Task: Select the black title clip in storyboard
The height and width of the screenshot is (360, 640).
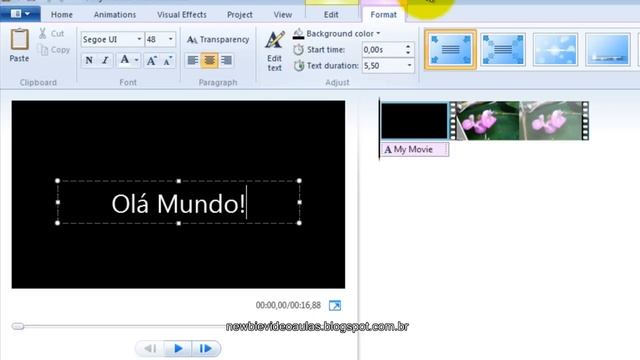Action: point(414,121)
